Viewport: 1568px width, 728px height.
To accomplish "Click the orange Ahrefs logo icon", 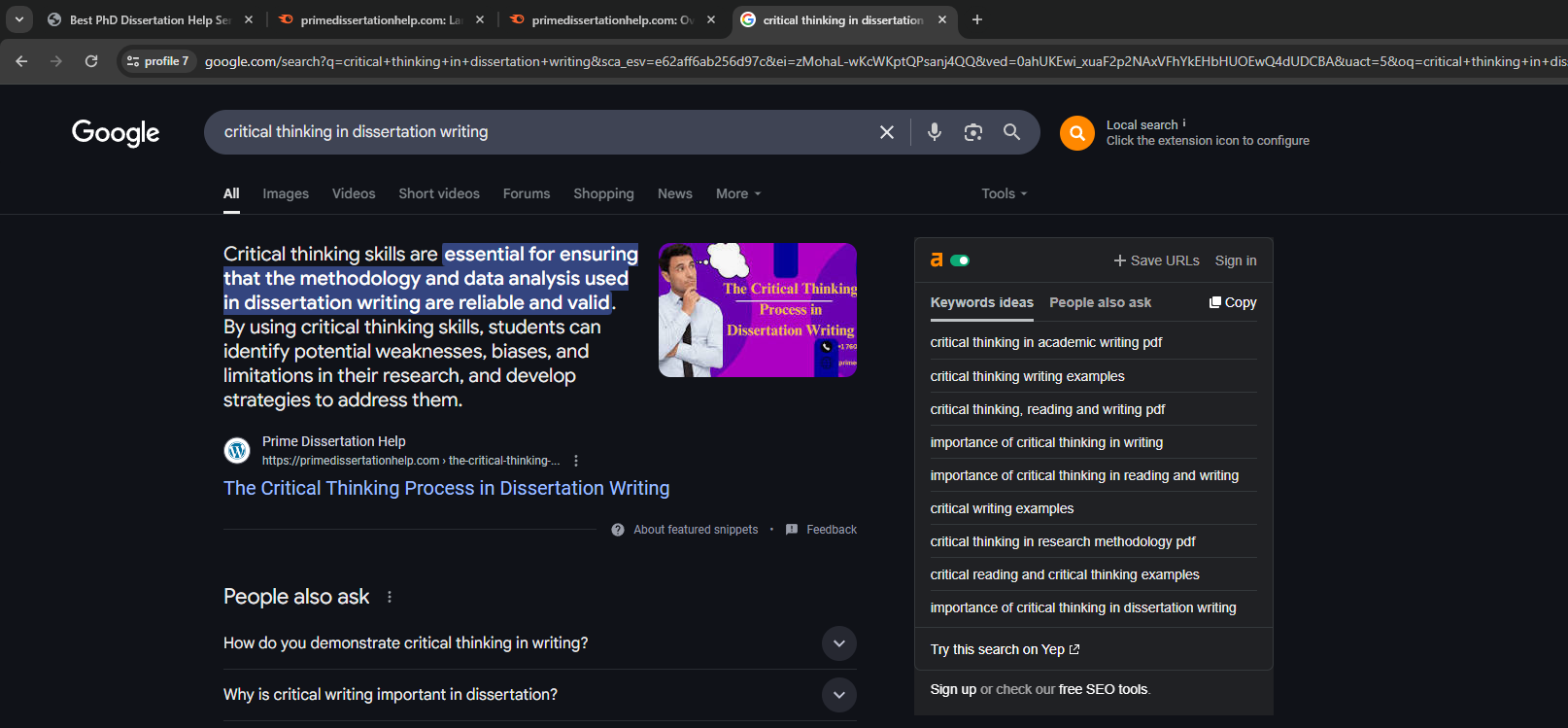I will tap(937, 260).
